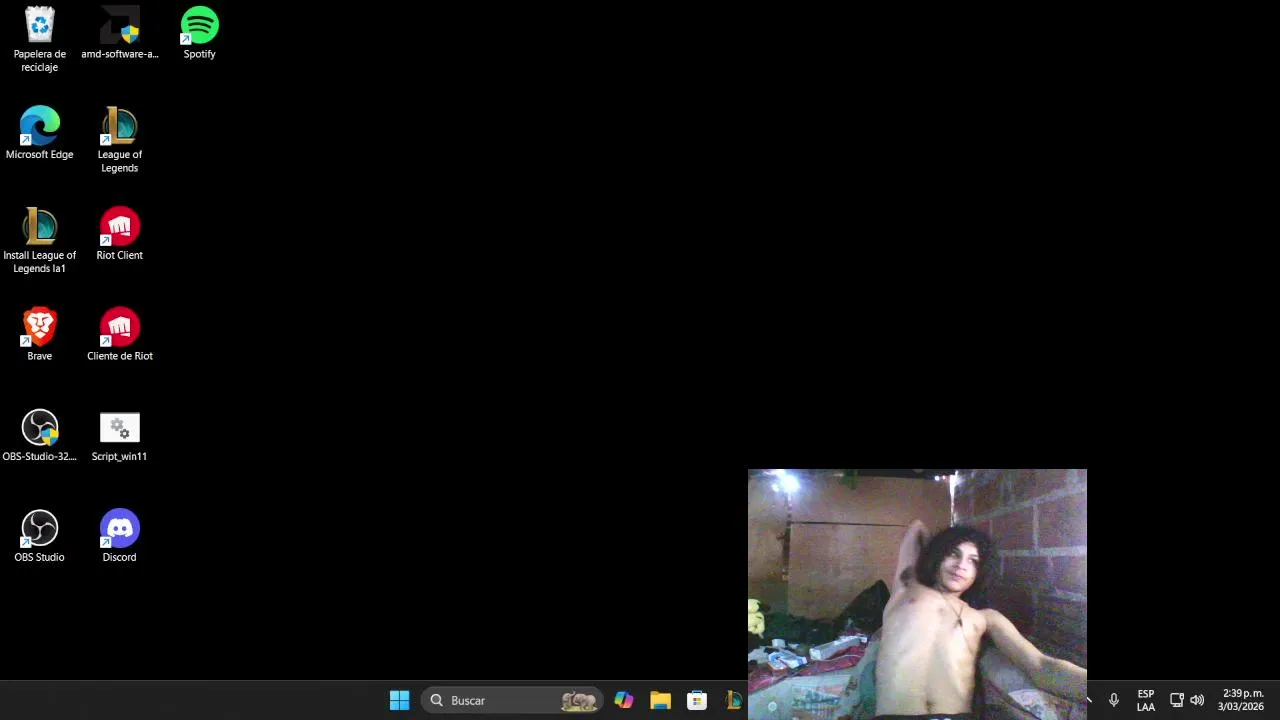Open Microsoft Store from the taskbar
This screenshot has height=720, width=1280.
click(x=697, y=700)
